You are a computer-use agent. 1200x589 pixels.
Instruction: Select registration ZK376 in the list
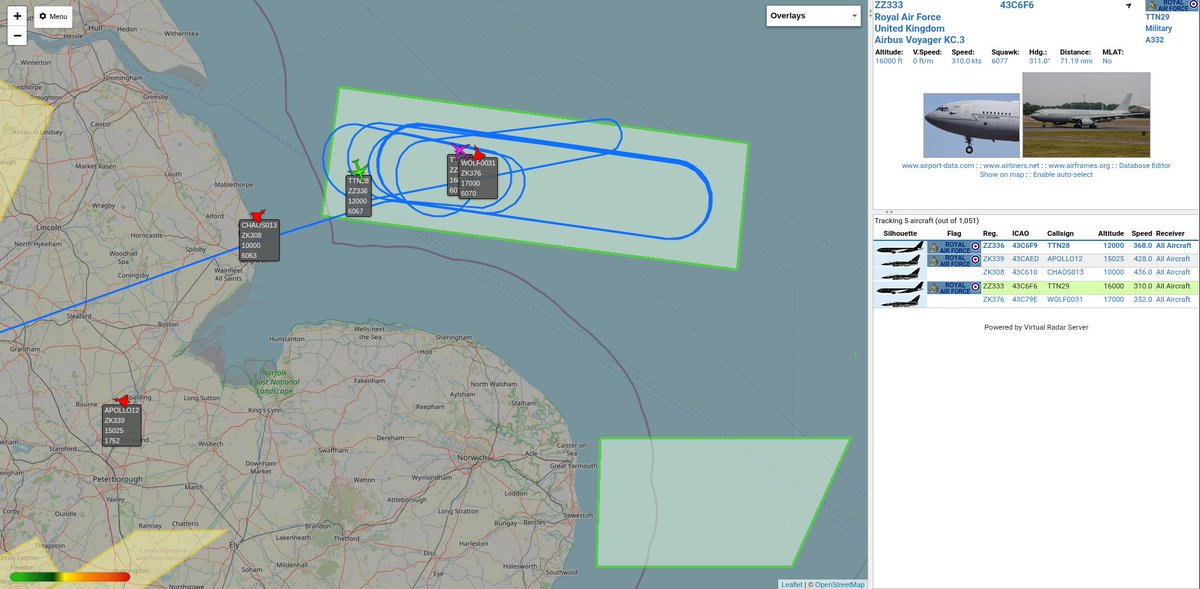point(993,299)
